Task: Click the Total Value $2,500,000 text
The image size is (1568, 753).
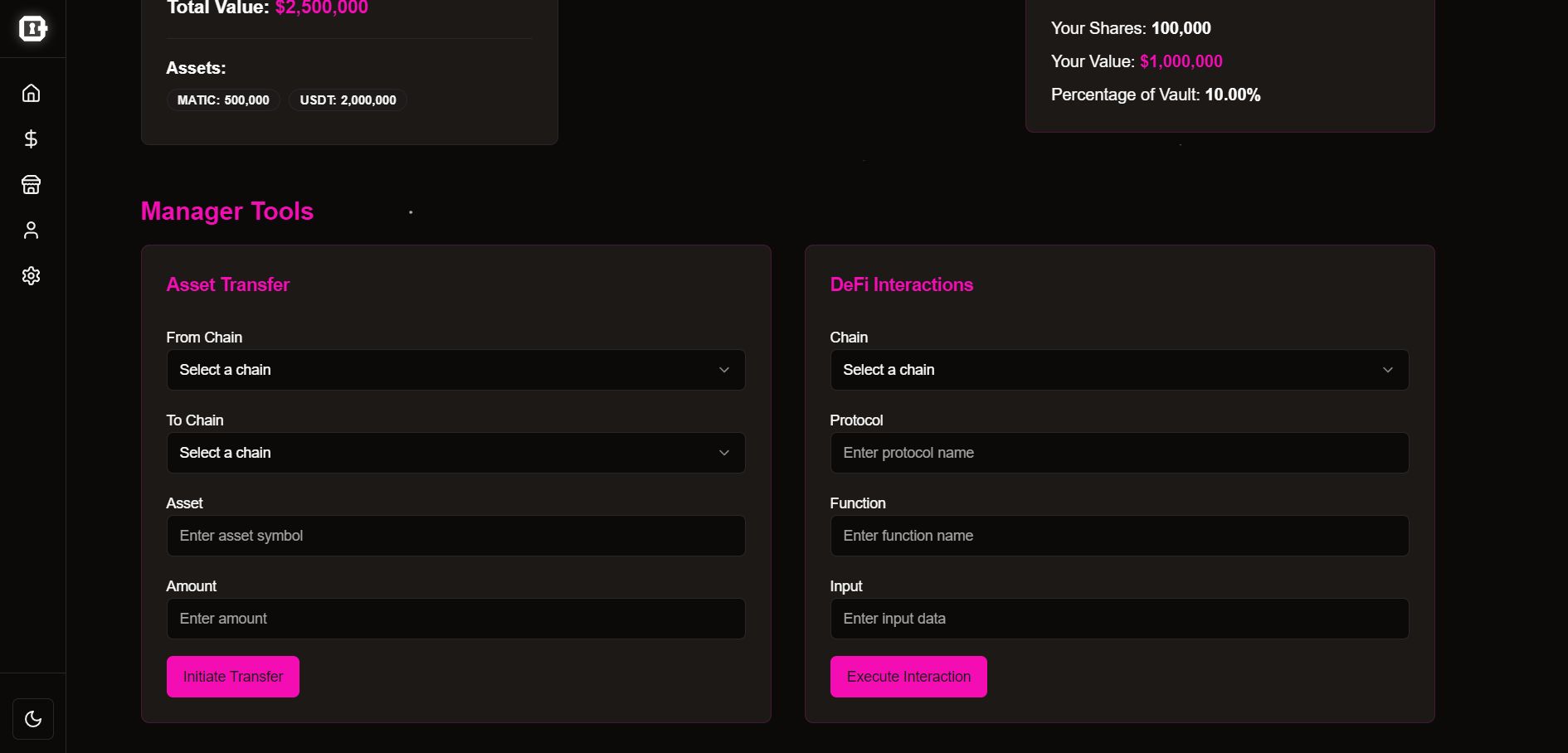Action: [x=267, y=7]
